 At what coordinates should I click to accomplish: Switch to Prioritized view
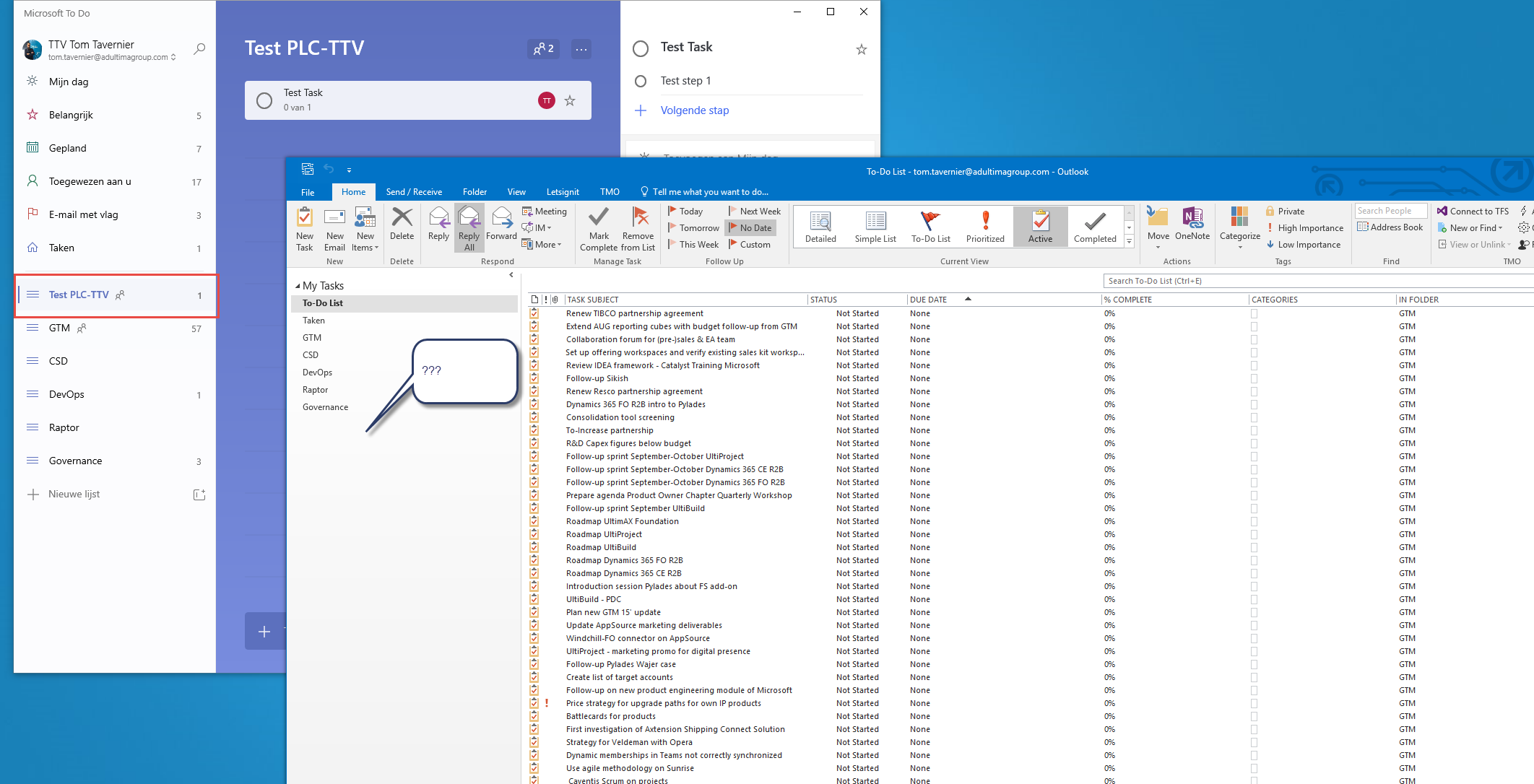(985, 227)
